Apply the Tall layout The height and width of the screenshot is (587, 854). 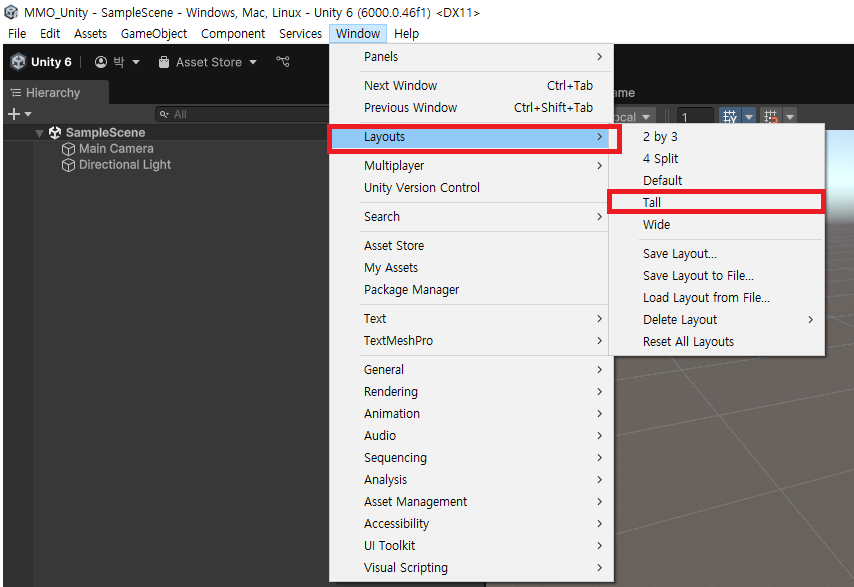[716, 203]
